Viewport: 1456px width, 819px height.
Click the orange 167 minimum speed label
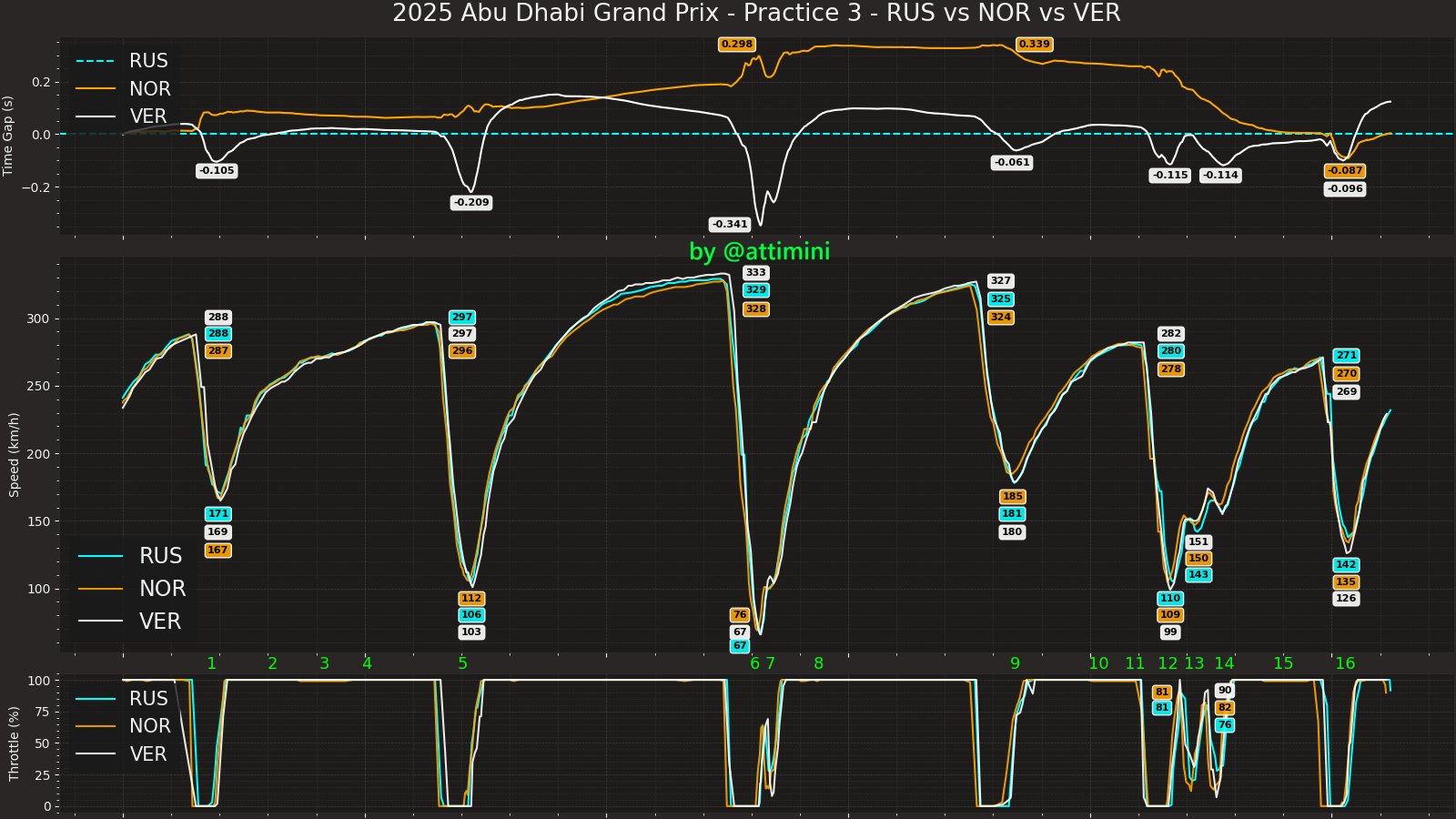click(x=217, y=551)
